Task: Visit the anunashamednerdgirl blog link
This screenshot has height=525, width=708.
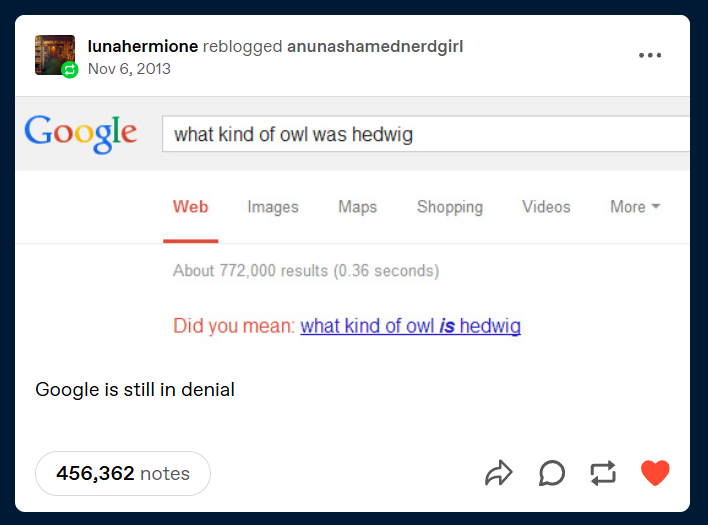Action: point(375,46)
